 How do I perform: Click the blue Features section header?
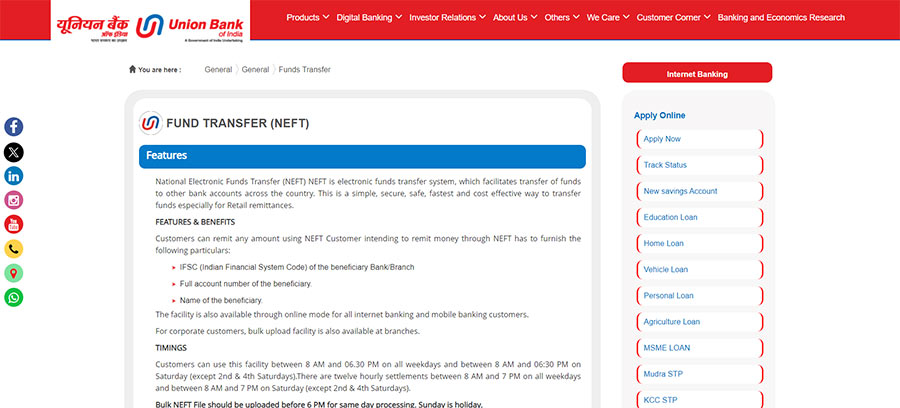pos(362,156)
